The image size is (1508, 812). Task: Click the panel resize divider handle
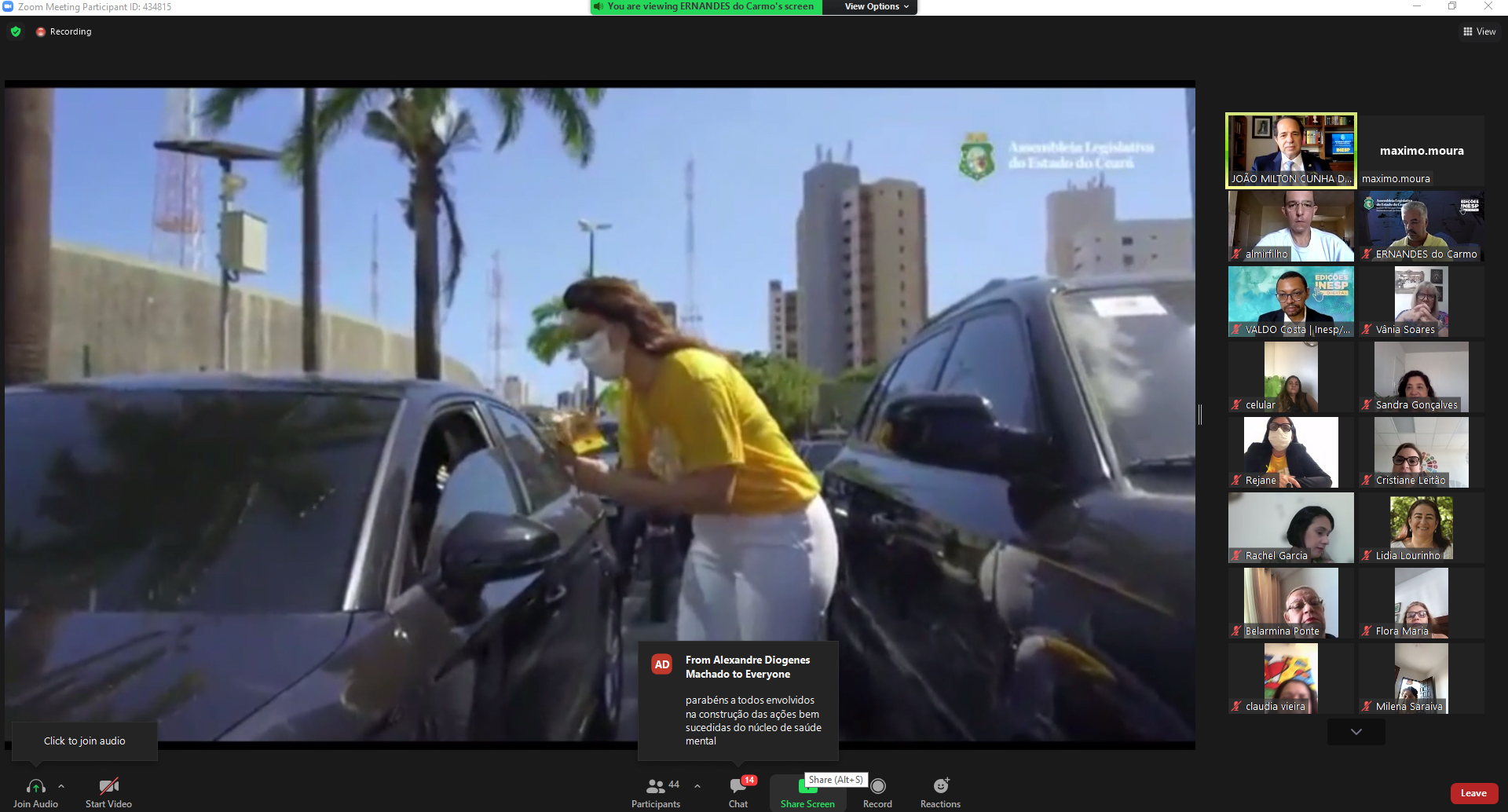click(x=1200, y=415)
